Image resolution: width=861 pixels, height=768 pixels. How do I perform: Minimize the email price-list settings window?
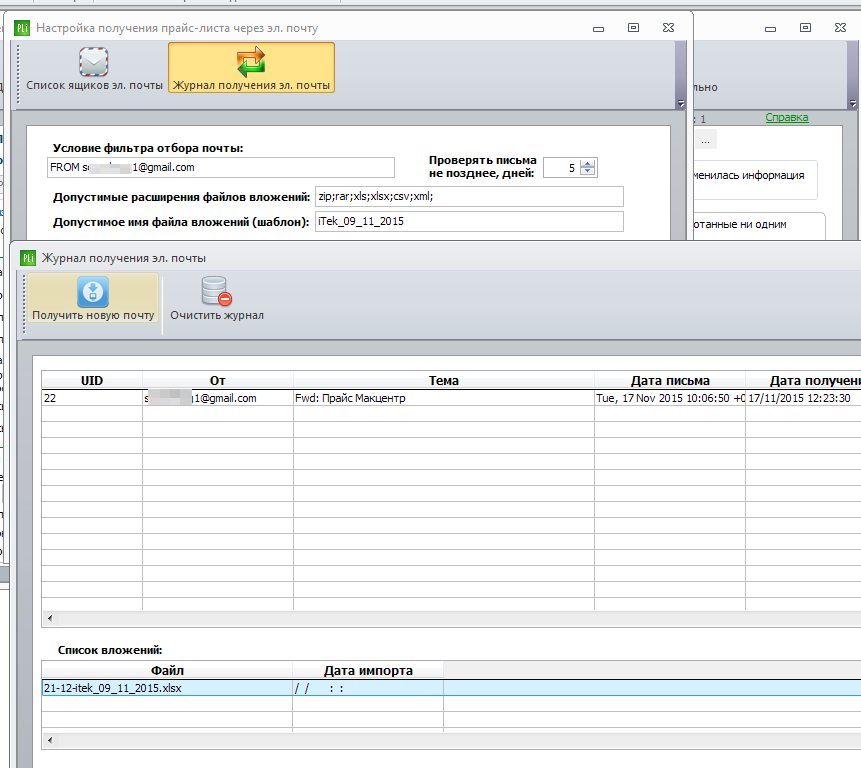pyautogui.click(x=599, y=28)
